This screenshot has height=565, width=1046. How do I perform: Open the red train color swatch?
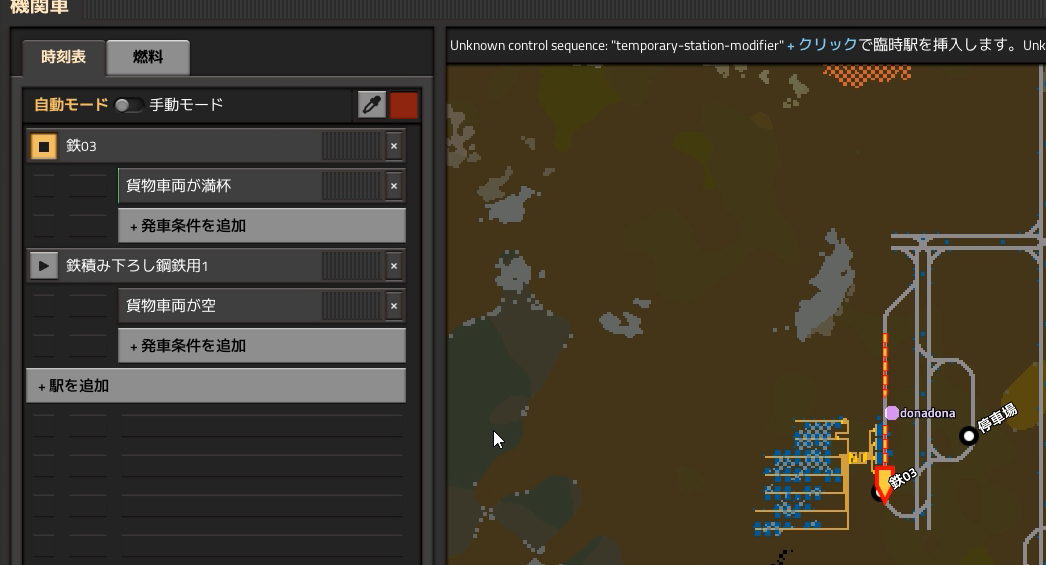pyautogui.click(x=404, y=105)
